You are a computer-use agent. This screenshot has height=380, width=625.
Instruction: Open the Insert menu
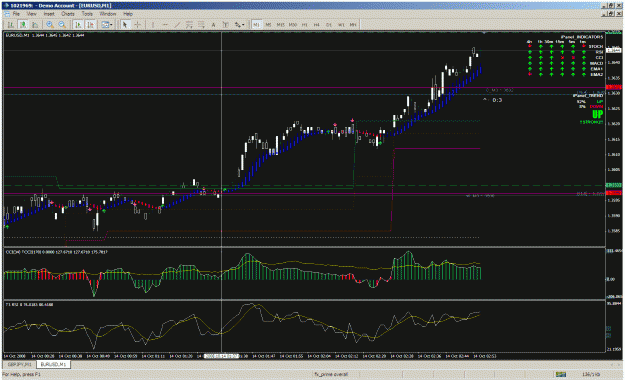[x=49, y=14]
